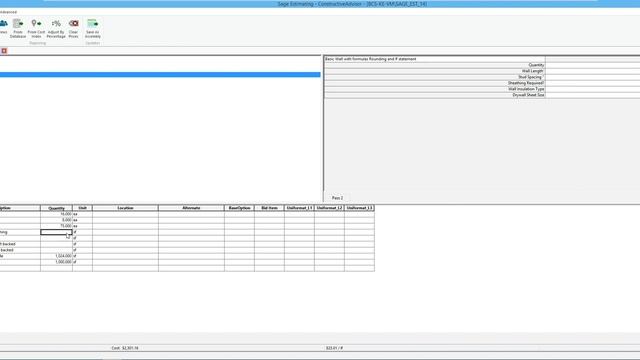Click the Uniformat_L1 column header
Image resolution: width=640 pixels, height=360 pixels.
[300, 208]
